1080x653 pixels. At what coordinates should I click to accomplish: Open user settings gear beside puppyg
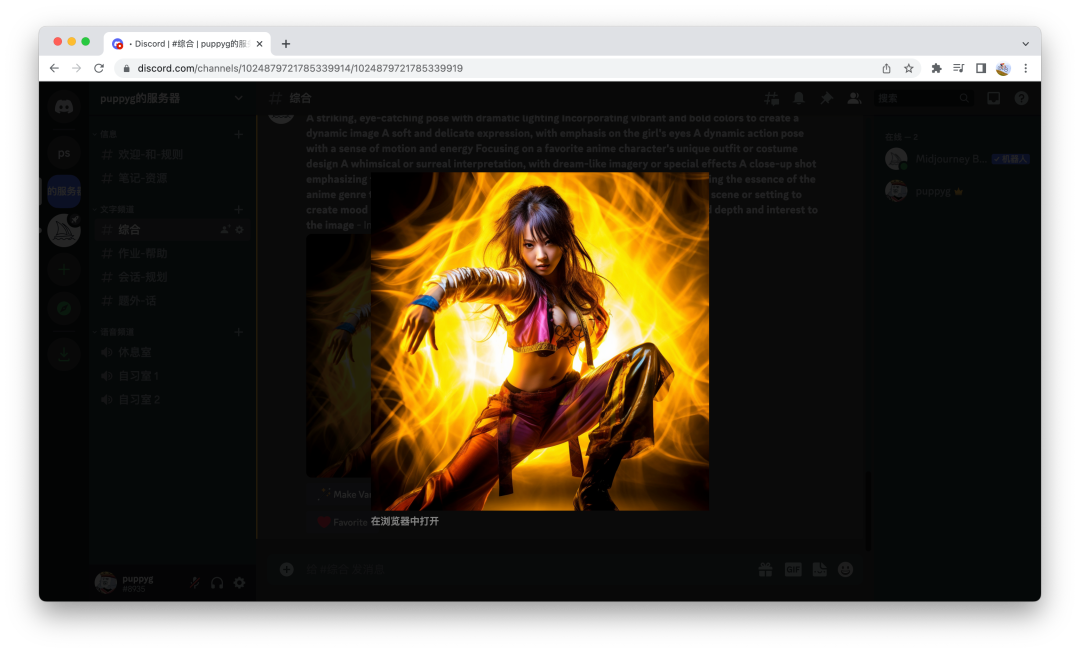[x=239, y=583]
